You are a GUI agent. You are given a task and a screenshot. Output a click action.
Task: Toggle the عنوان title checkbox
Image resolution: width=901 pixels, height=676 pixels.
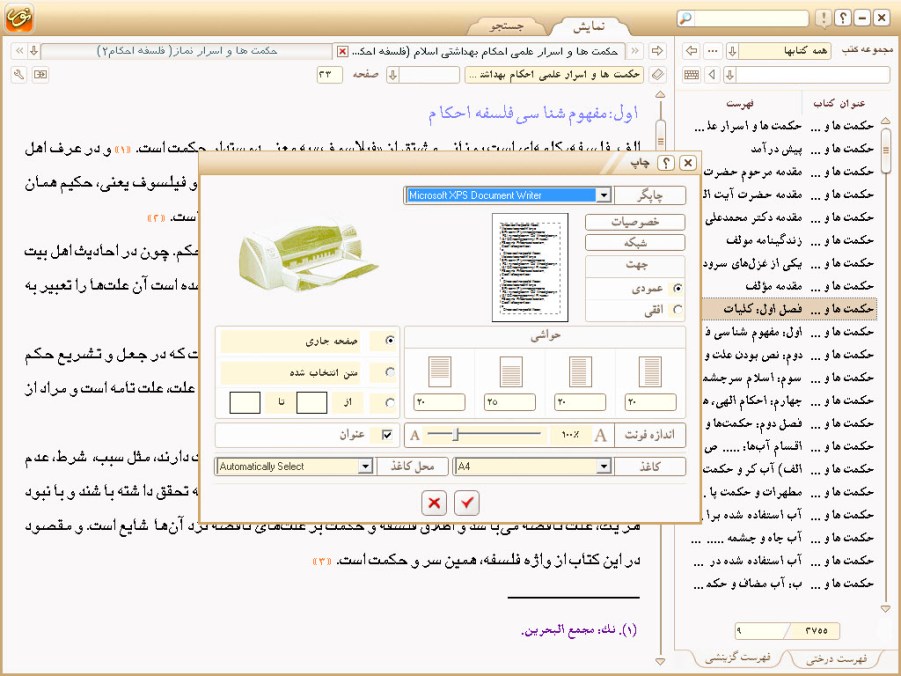(x=387, y=435)
